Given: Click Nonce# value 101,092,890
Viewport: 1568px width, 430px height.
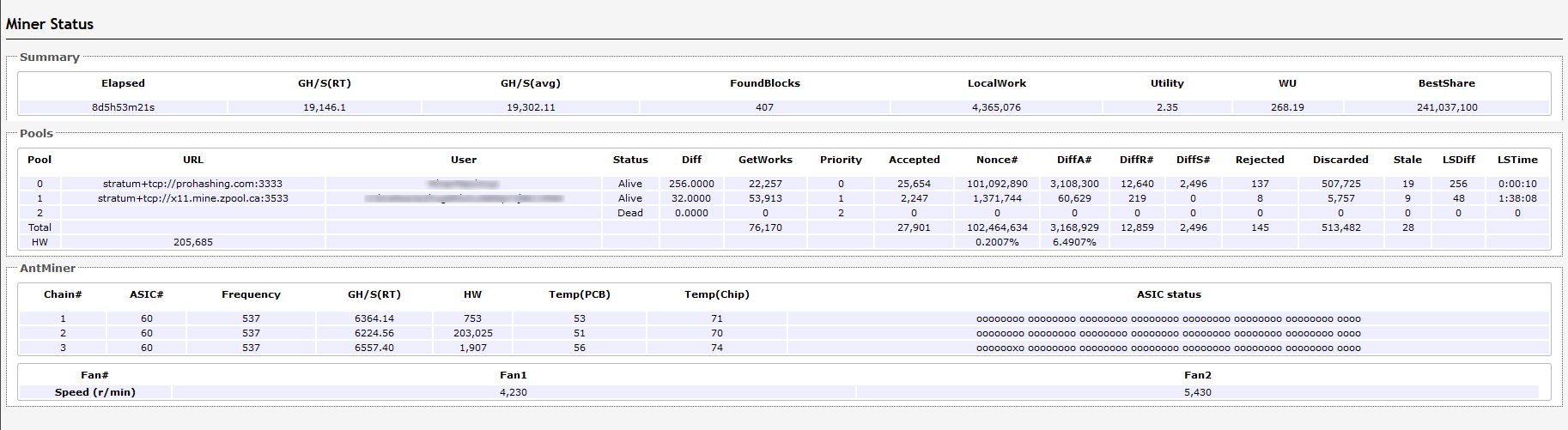Looking at the screenshot, I should [997, 184].
